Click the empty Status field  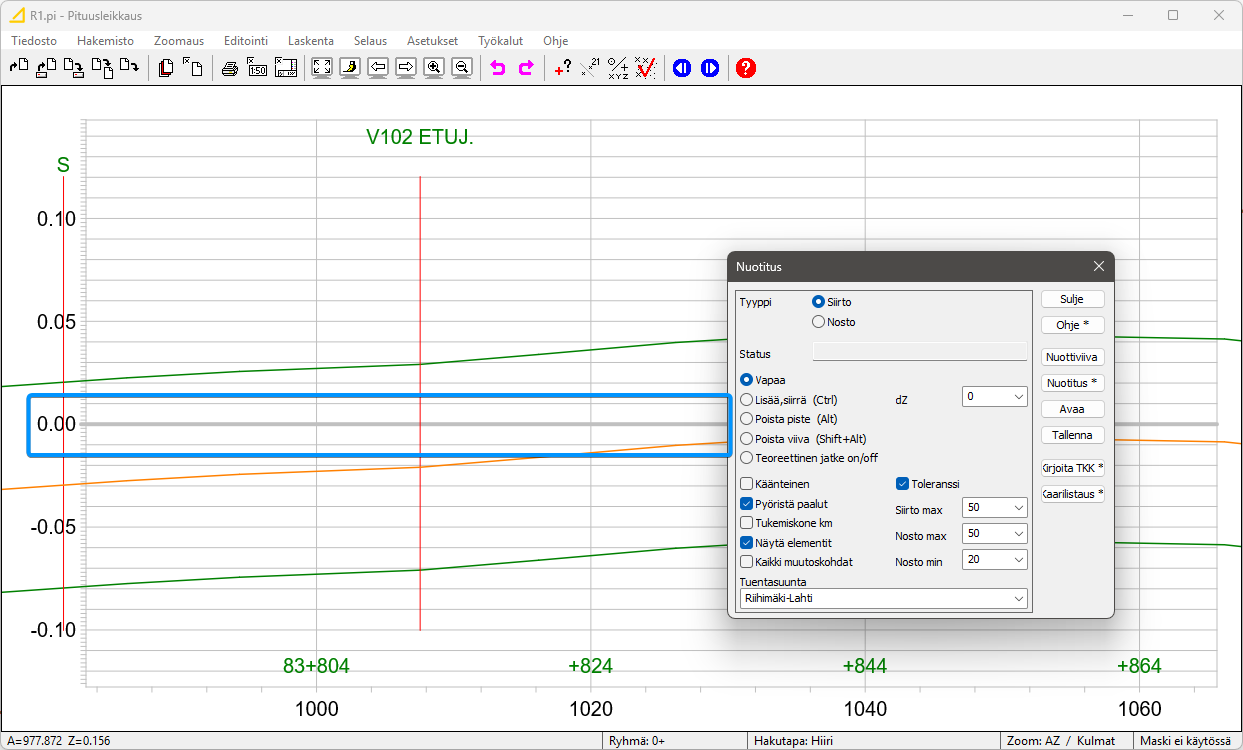tap(919, 353)
